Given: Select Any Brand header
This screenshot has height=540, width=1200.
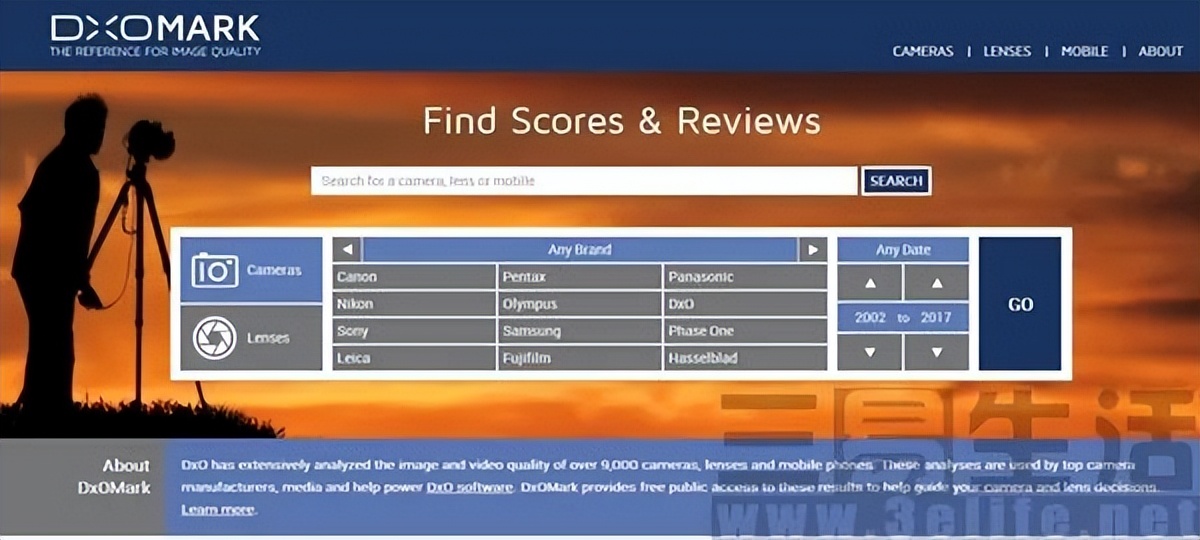Looking at the screenshot, I should coord(579,249).
